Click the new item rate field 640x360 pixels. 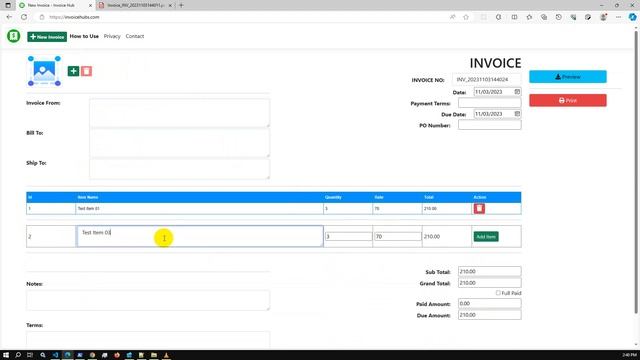point(398,236)
